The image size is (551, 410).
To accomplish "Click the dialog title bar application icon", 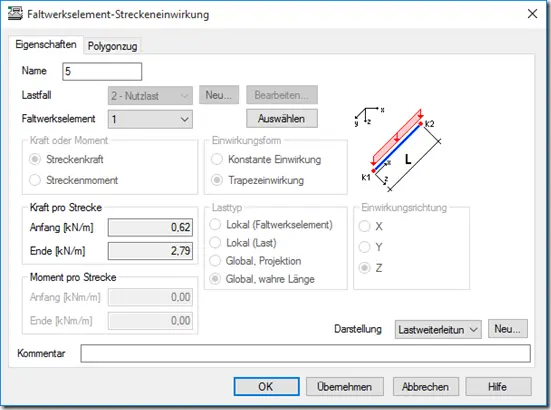I will 15,14.
